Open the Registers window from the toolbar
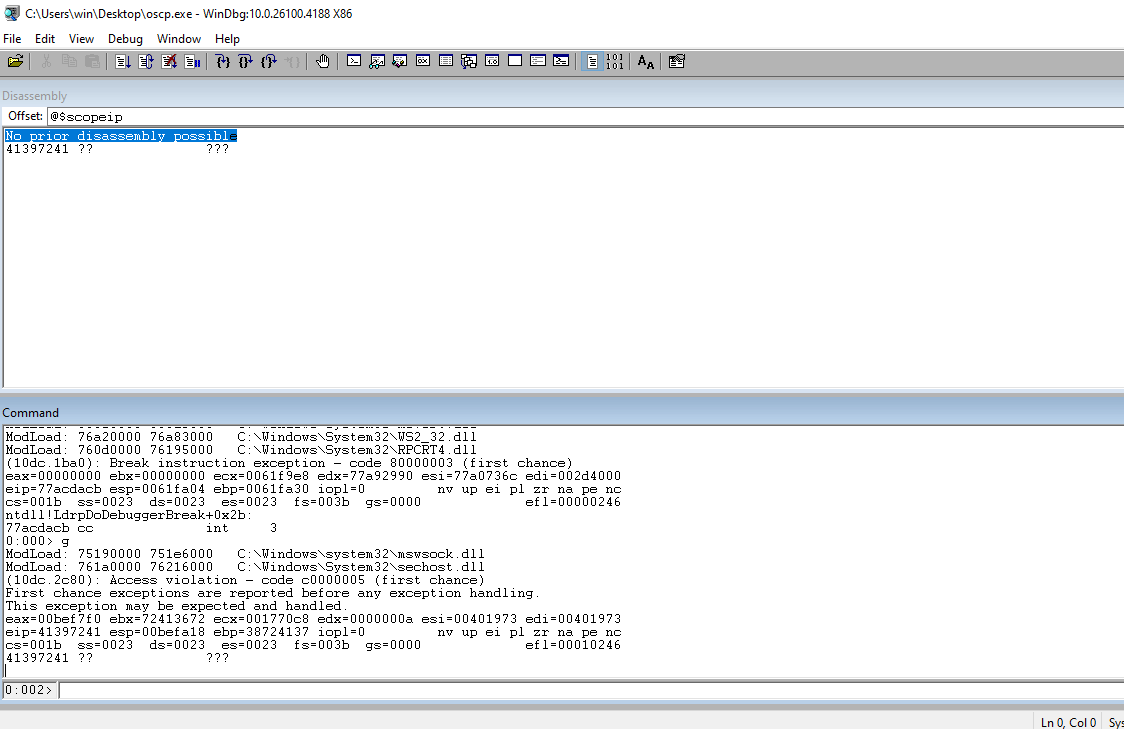Screen dimensions: 1124x729 422,62
